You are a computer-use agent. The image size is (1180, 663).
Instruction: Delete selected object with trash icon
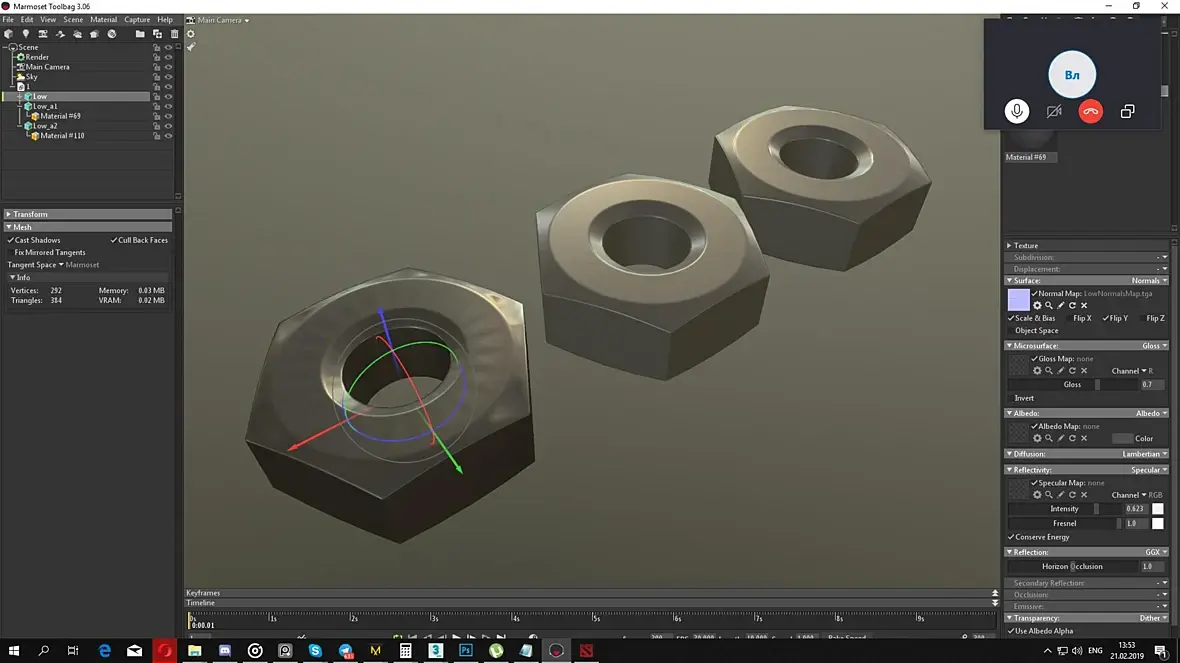coord(175,34)
